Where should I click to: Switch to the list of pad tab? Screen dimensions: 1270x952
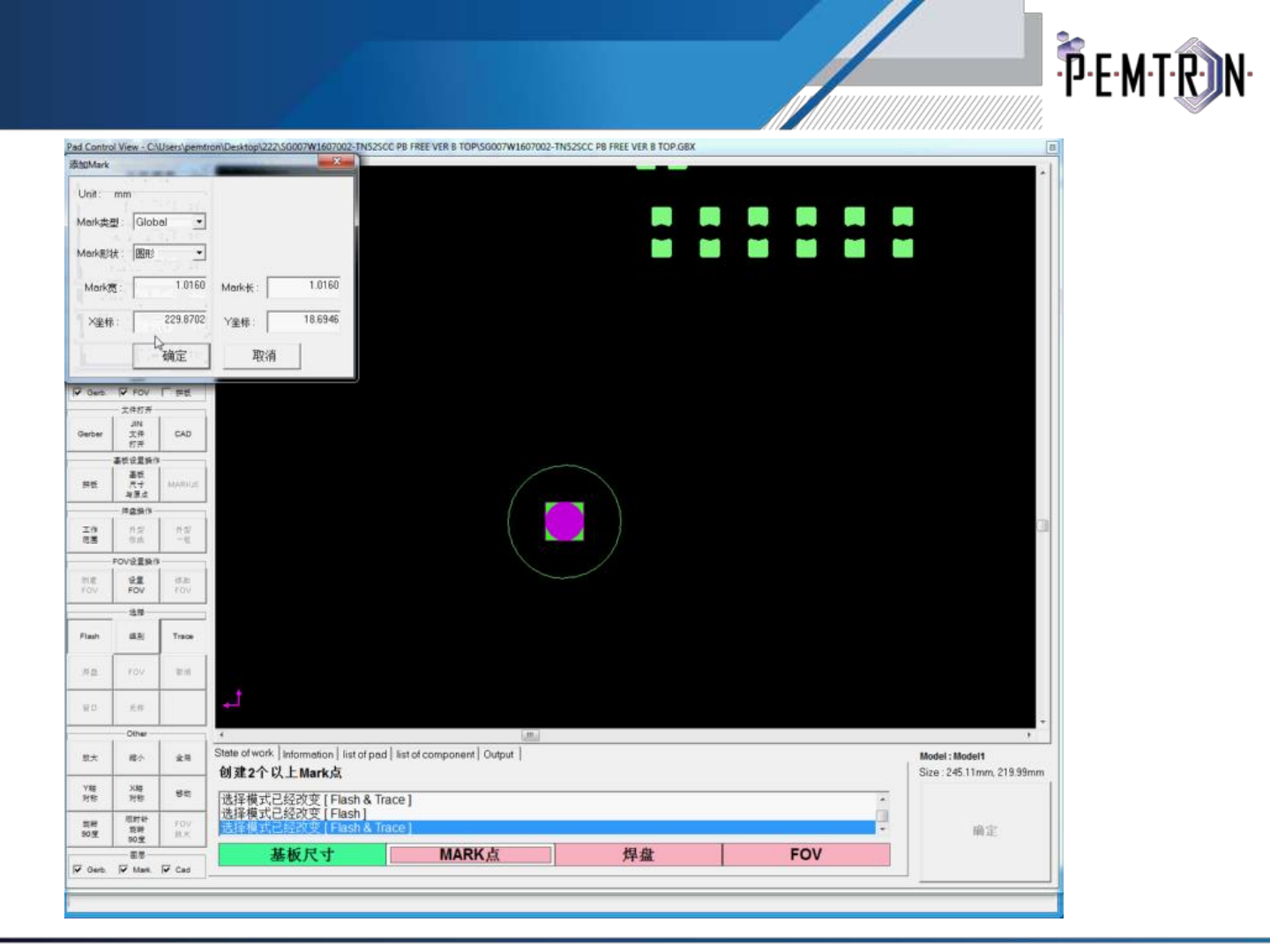click(x=364, y=755)
